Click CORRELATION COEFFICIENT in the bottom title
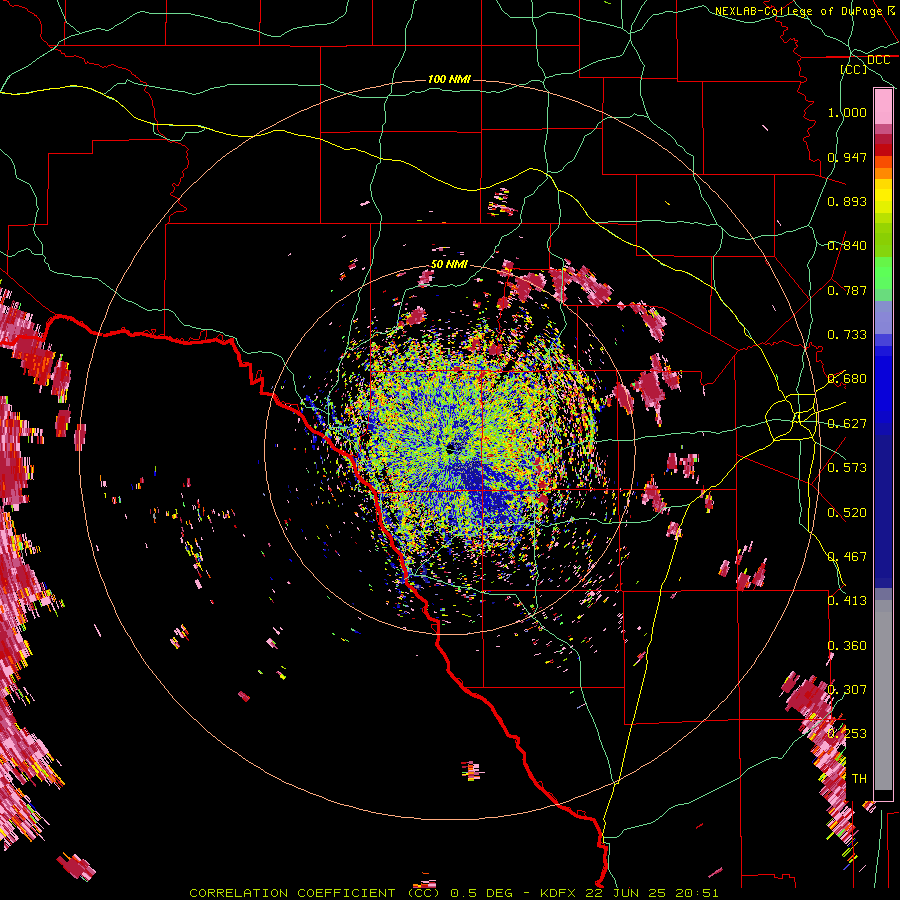Viewport: 900px width, 900px height. [x=292, y=893]
